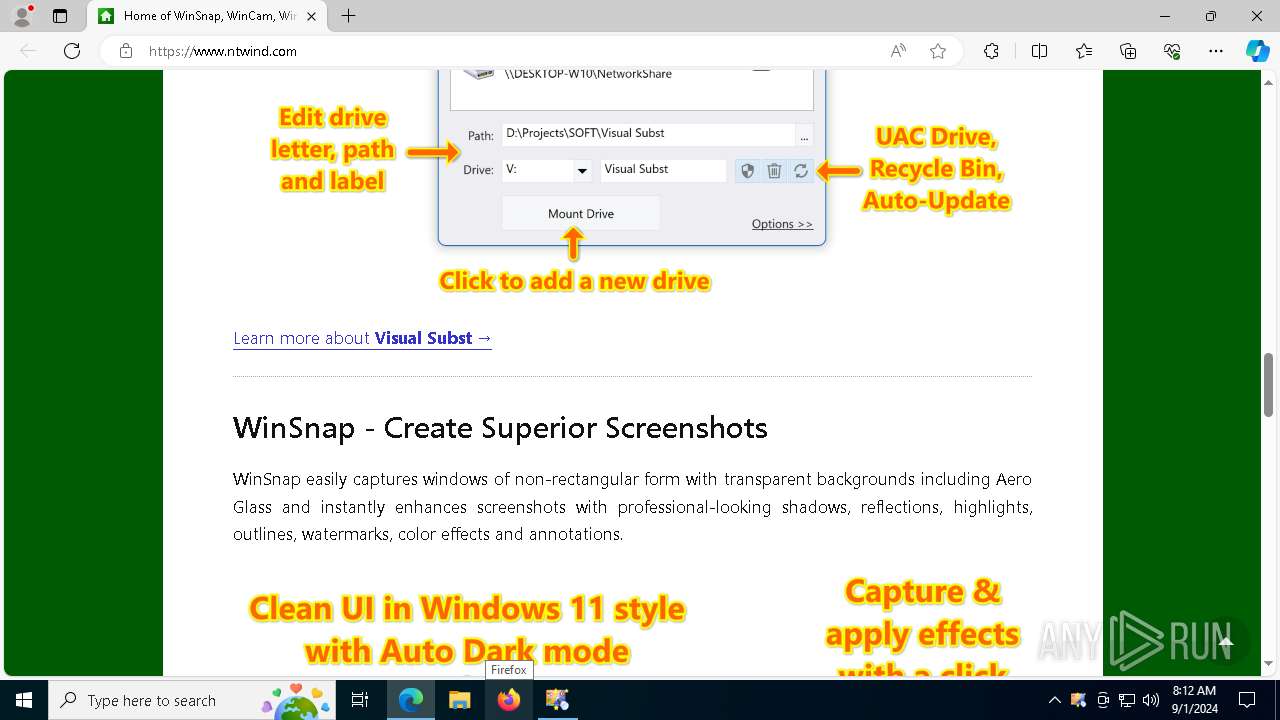The width and height of the screenshot is (1280, 720).
Task: Click the taskbar search box
Action: pos(192,700)
